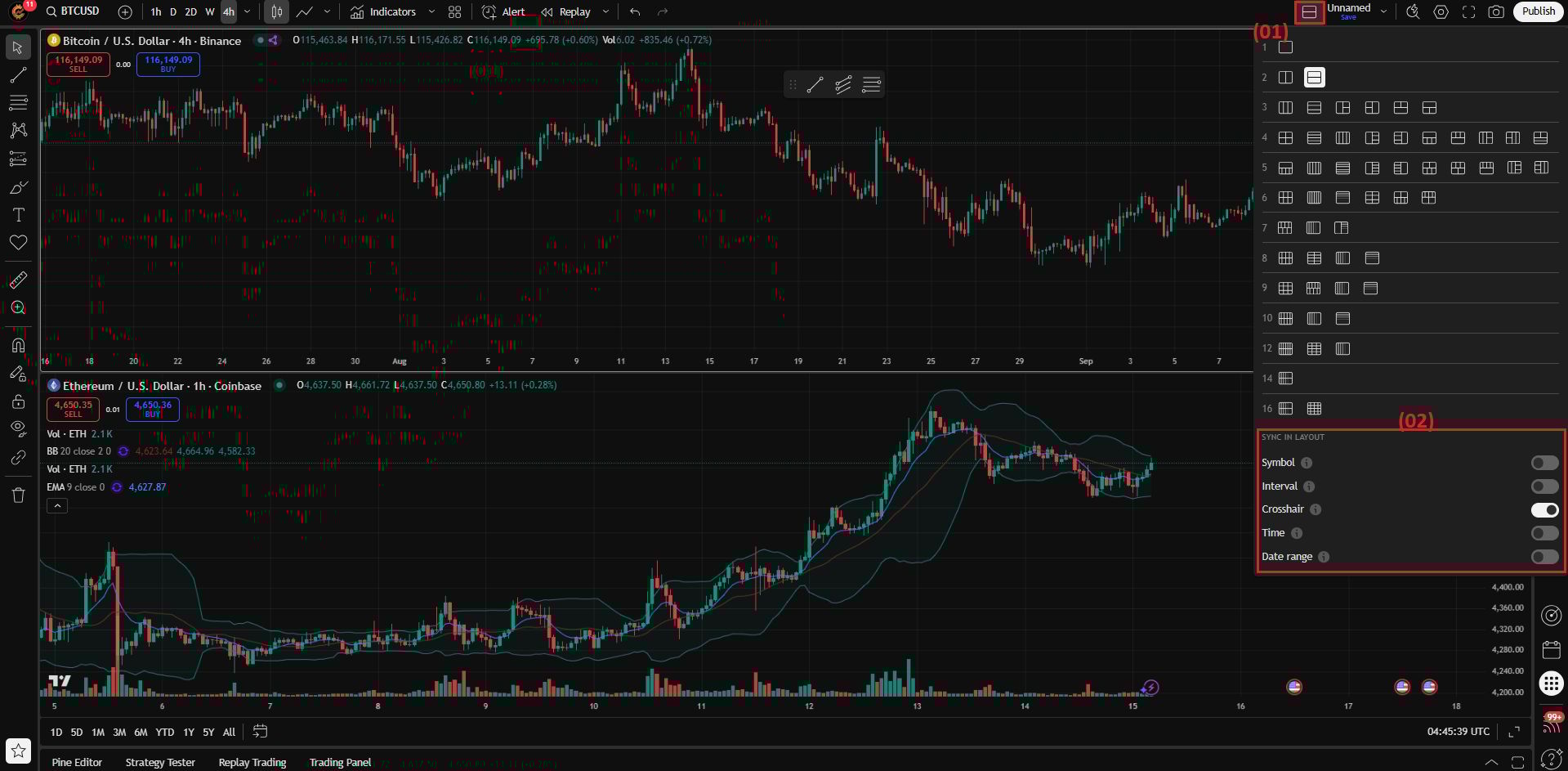The height and width of the screenshot is (771, 1568).
Task: Select the trend line tool in left toolbar
Action: point(18,75)
